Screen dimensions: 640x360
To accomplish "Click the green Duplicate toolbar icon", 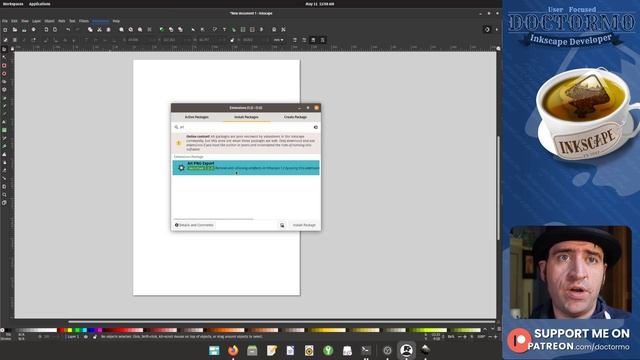I will pyautogui.click(x=162, y=30).
